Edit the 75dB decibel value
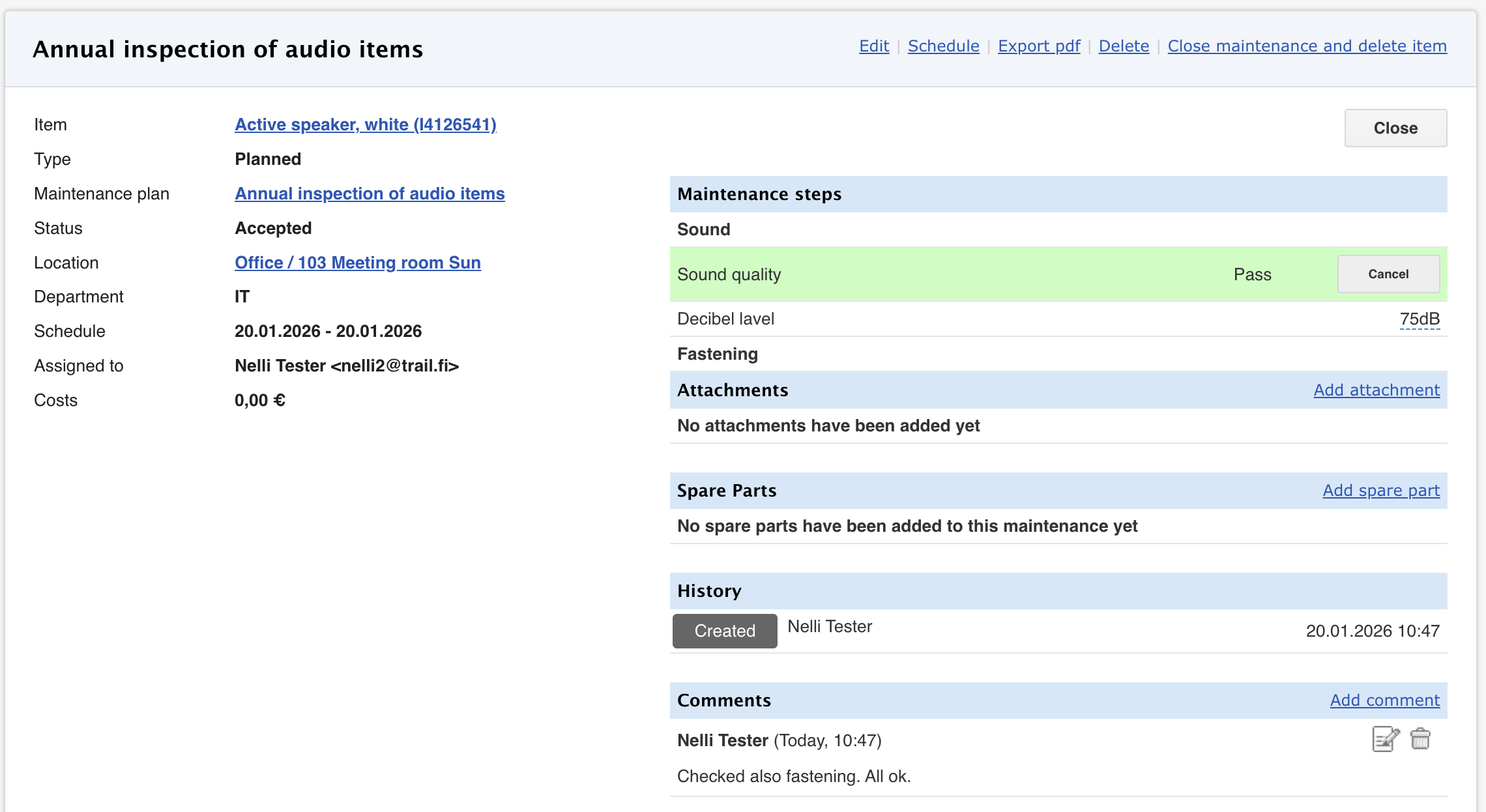1486x812 pixels. point(1420,319)
